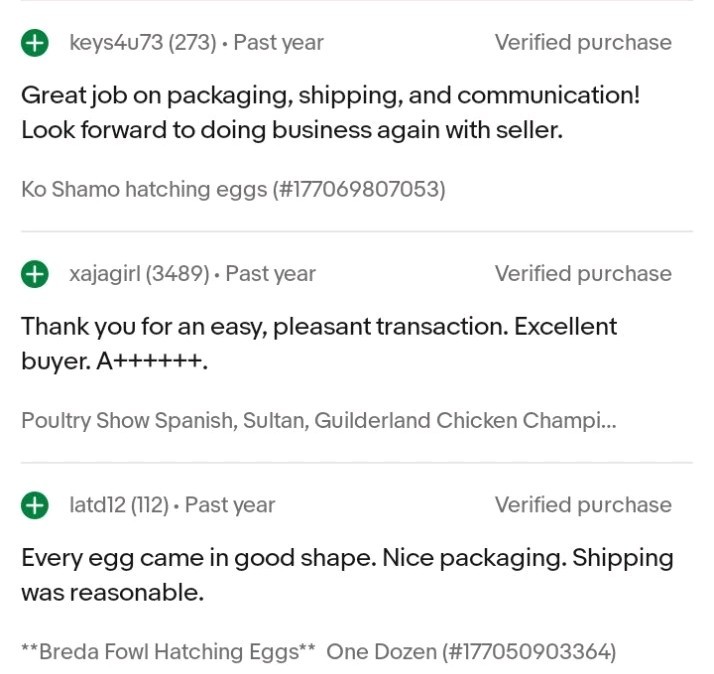714x674 pixels.
Task: Click the (3489) feedback score for xajagirl
Action: tap(178, 274)
